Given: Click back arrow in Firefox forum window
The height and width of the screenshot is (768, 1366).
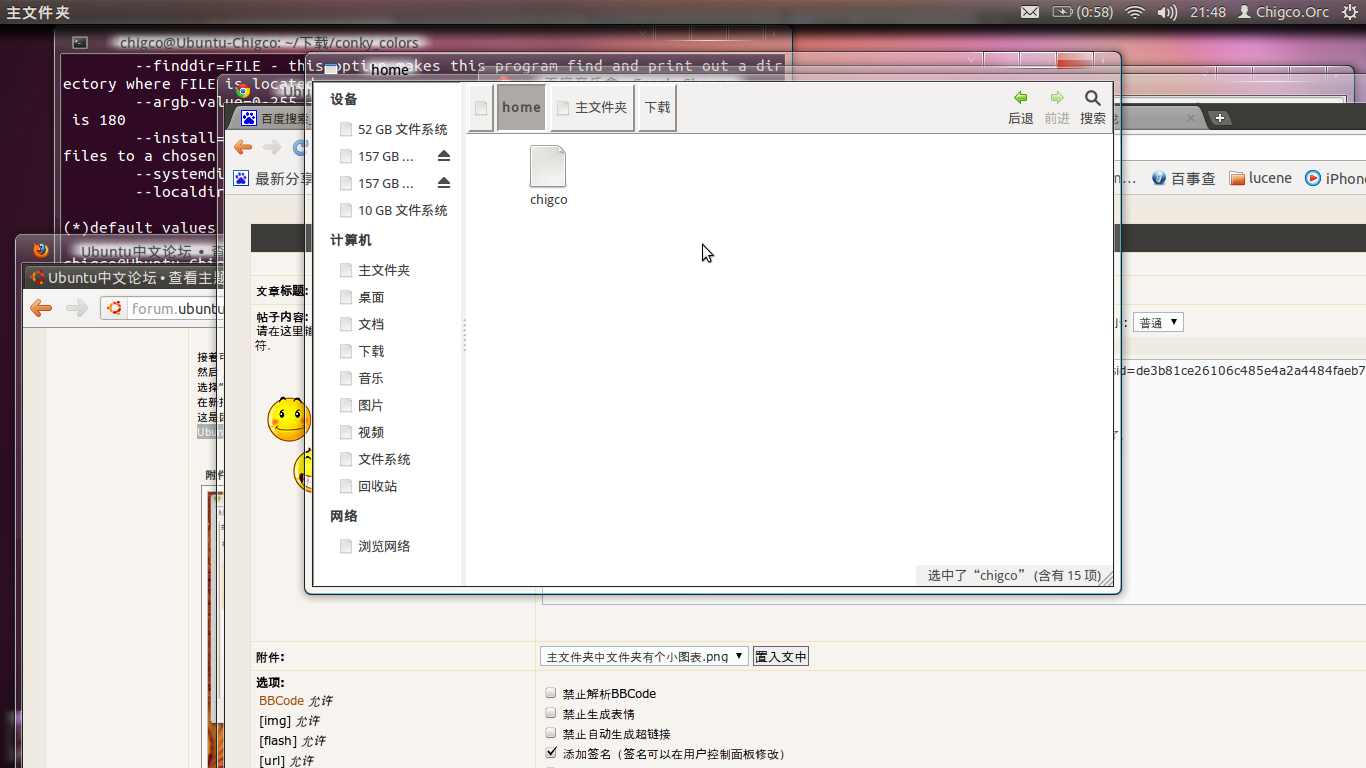Looking at the screenshot, I should point(41,308).
